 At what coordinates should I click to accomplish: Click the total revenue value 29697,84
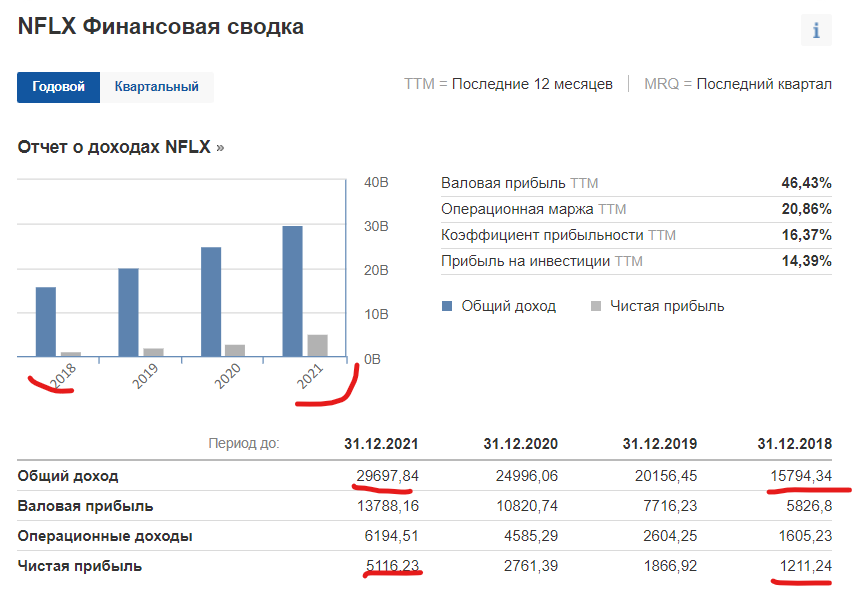coord(387,476)
